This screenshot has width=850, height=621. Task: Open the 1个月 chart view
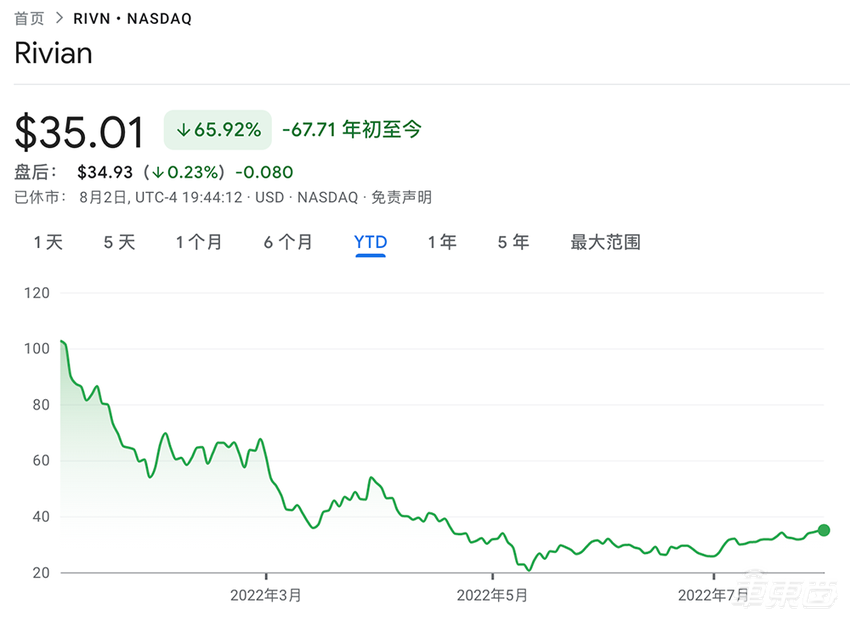(x=199, y=242)
